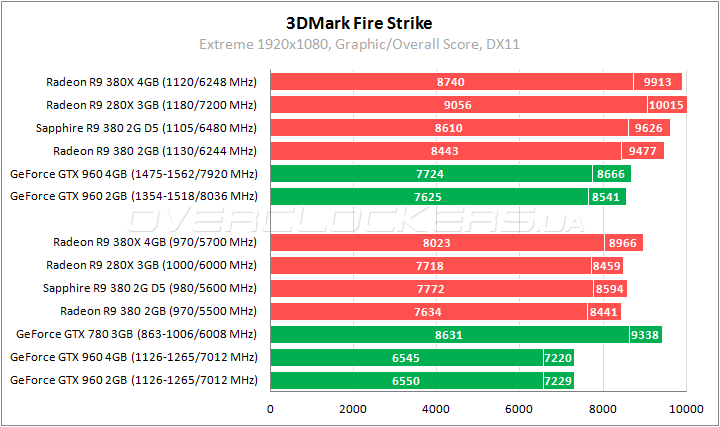
Task: Click the 8443 graphics score value
Action: click(444, 151)
